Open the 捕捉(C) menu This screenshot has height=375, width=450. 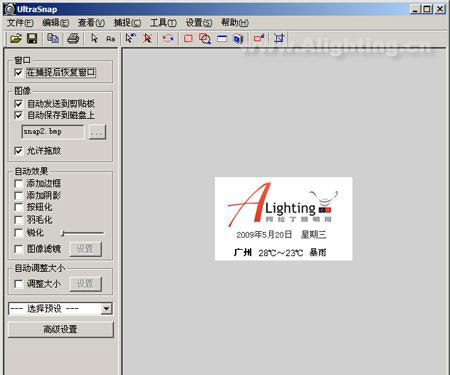127,23
